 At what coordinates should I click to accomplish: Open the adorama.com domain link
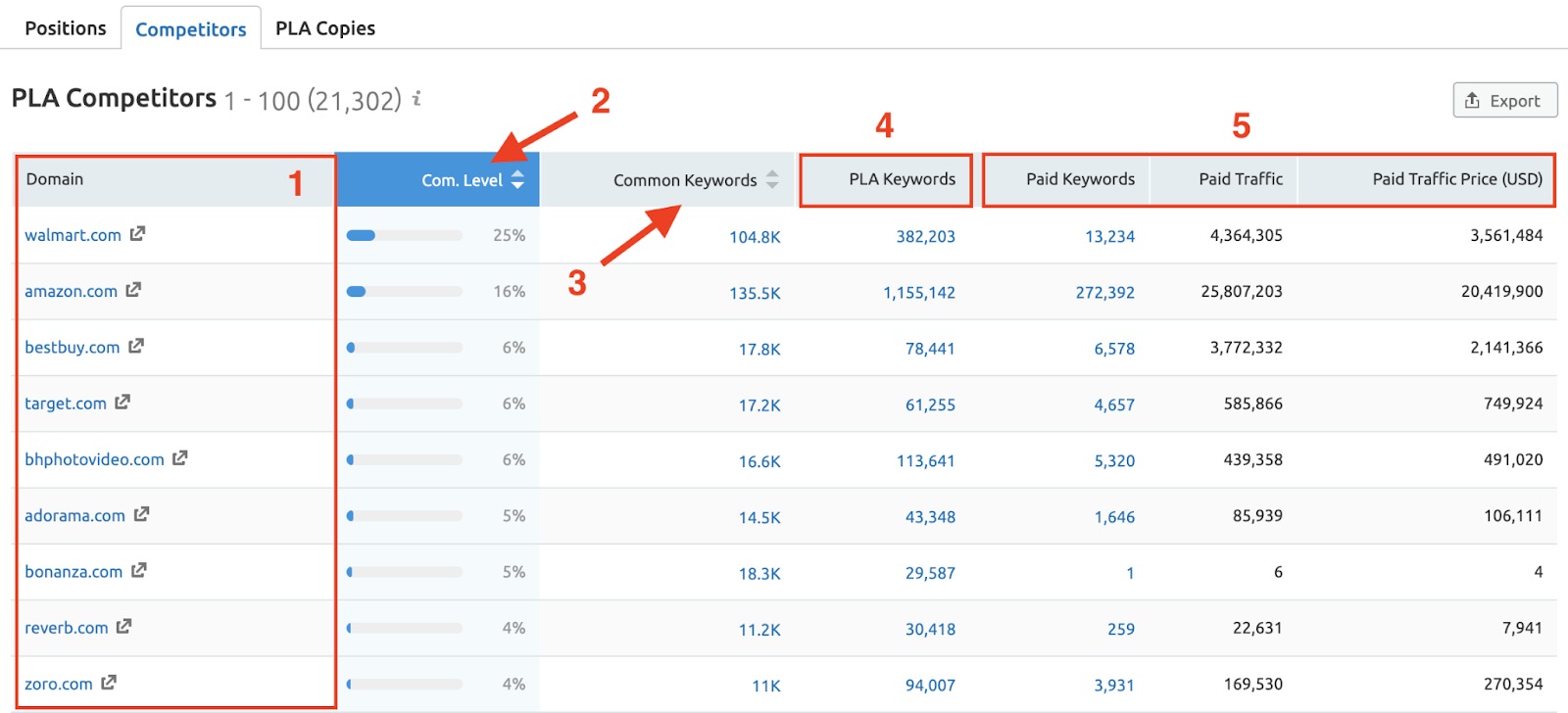click(x=75, y=515)
